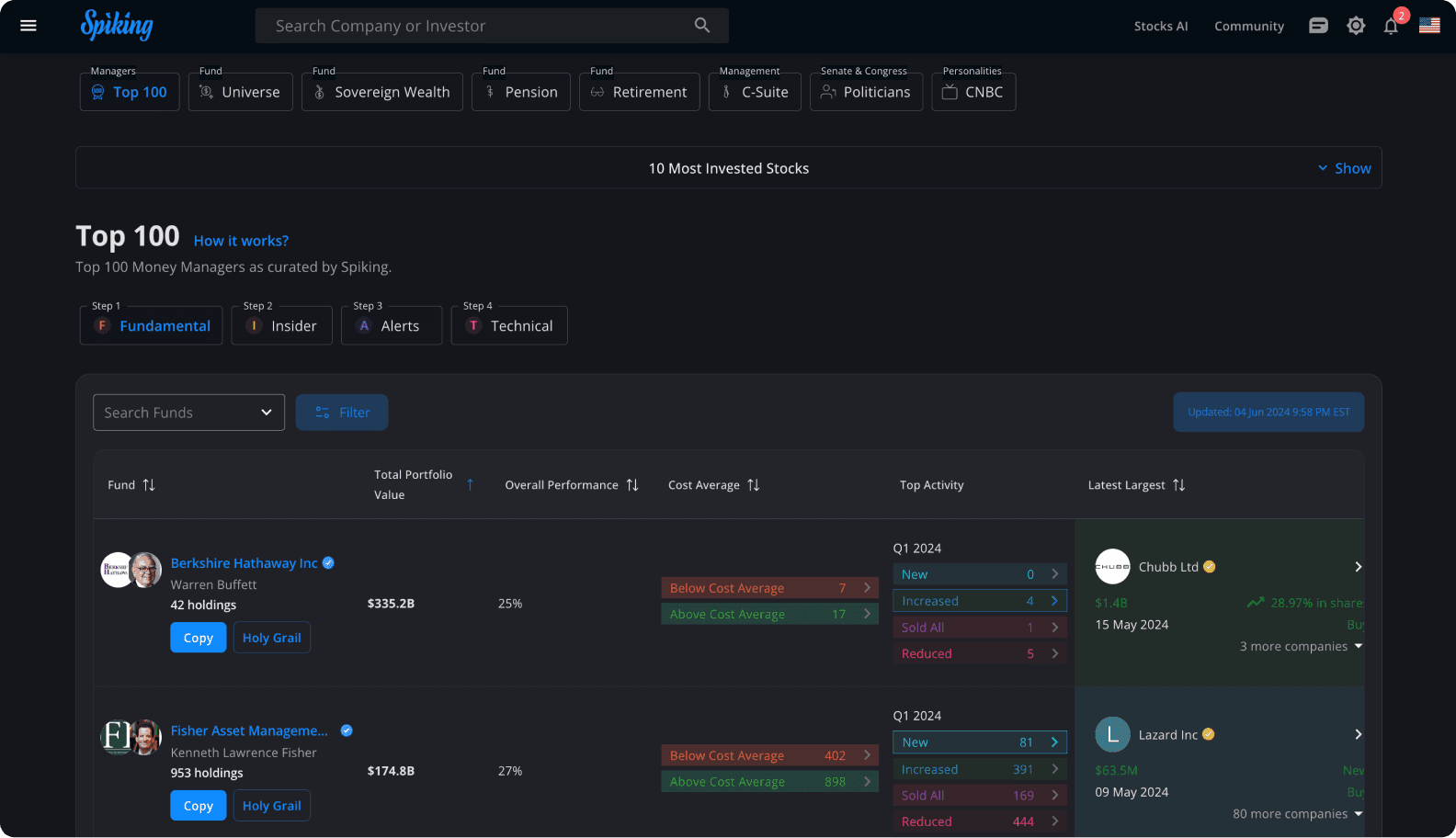This screenshot has height=838, width=1456.
Task: Click Berkshire Hathaway fund avatar
Action: pyautogui.click(x=131, y=570)
